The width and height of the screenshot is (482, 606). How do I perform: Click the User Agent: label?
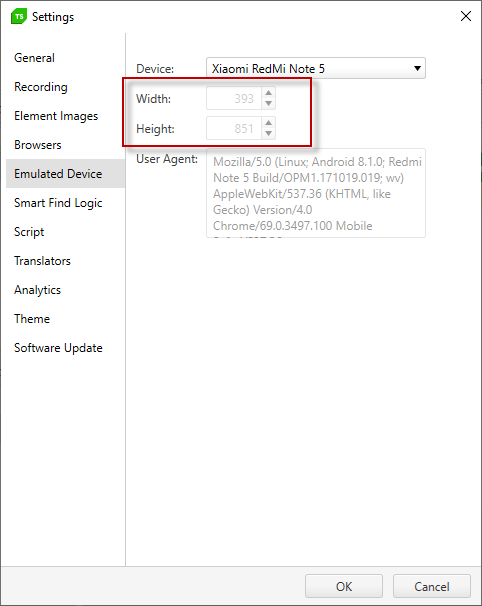pos(167,159)
